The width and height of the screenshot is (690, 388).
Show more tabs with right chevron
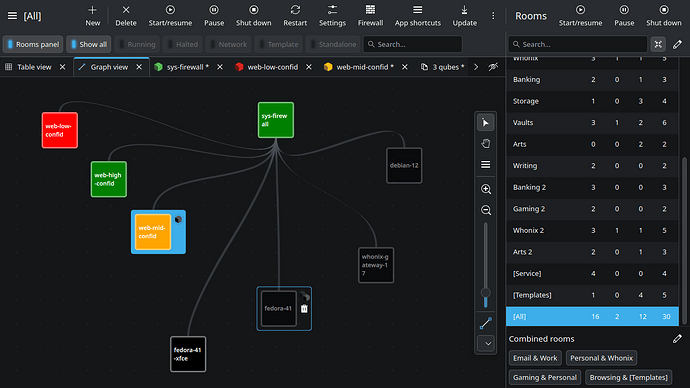point(476,67)
